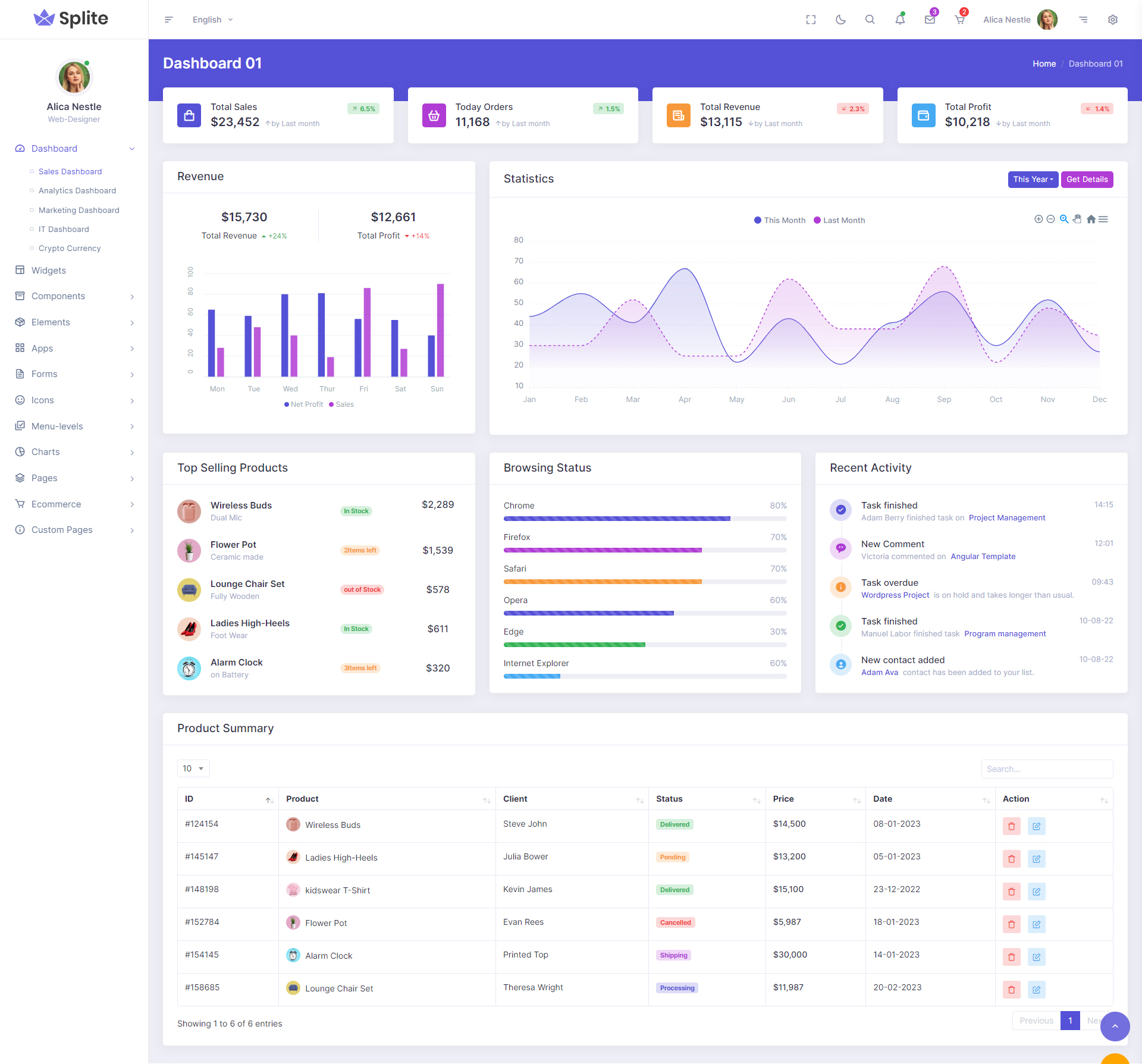1142x1064 pixels.
Task: Open the This Year dropdown
Action: 1033,180
